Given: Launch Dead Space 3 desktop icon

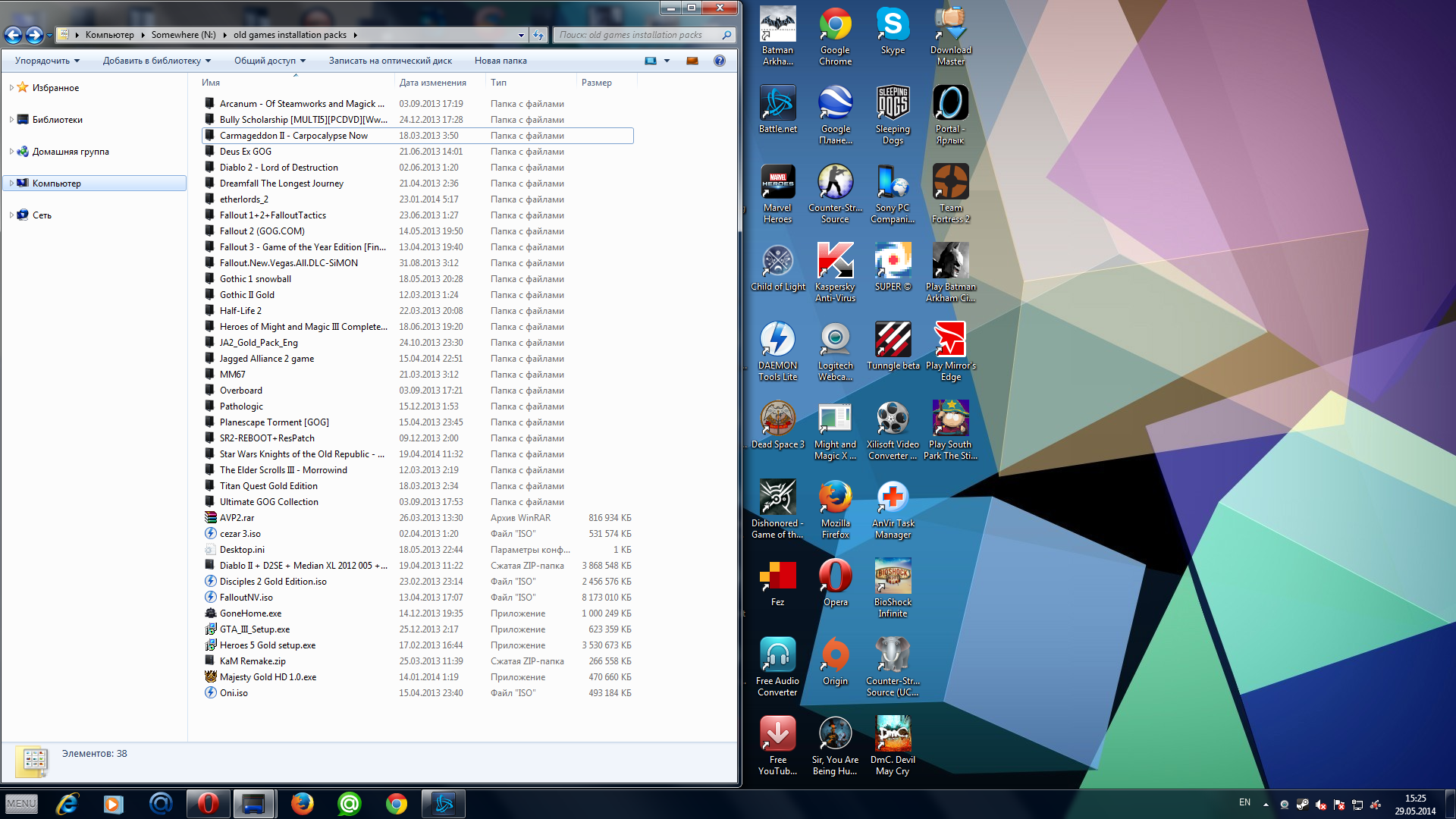Looking at the screenshot, I should tap(777, 425).
